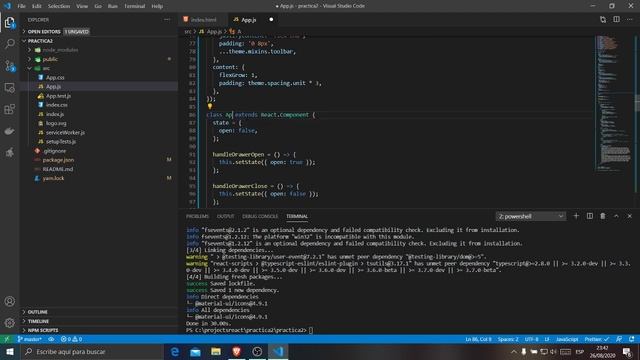Click the watch eye icon in status bar
Image resolution: width=640 pixels, height=360 pixels.
point(51,339)
